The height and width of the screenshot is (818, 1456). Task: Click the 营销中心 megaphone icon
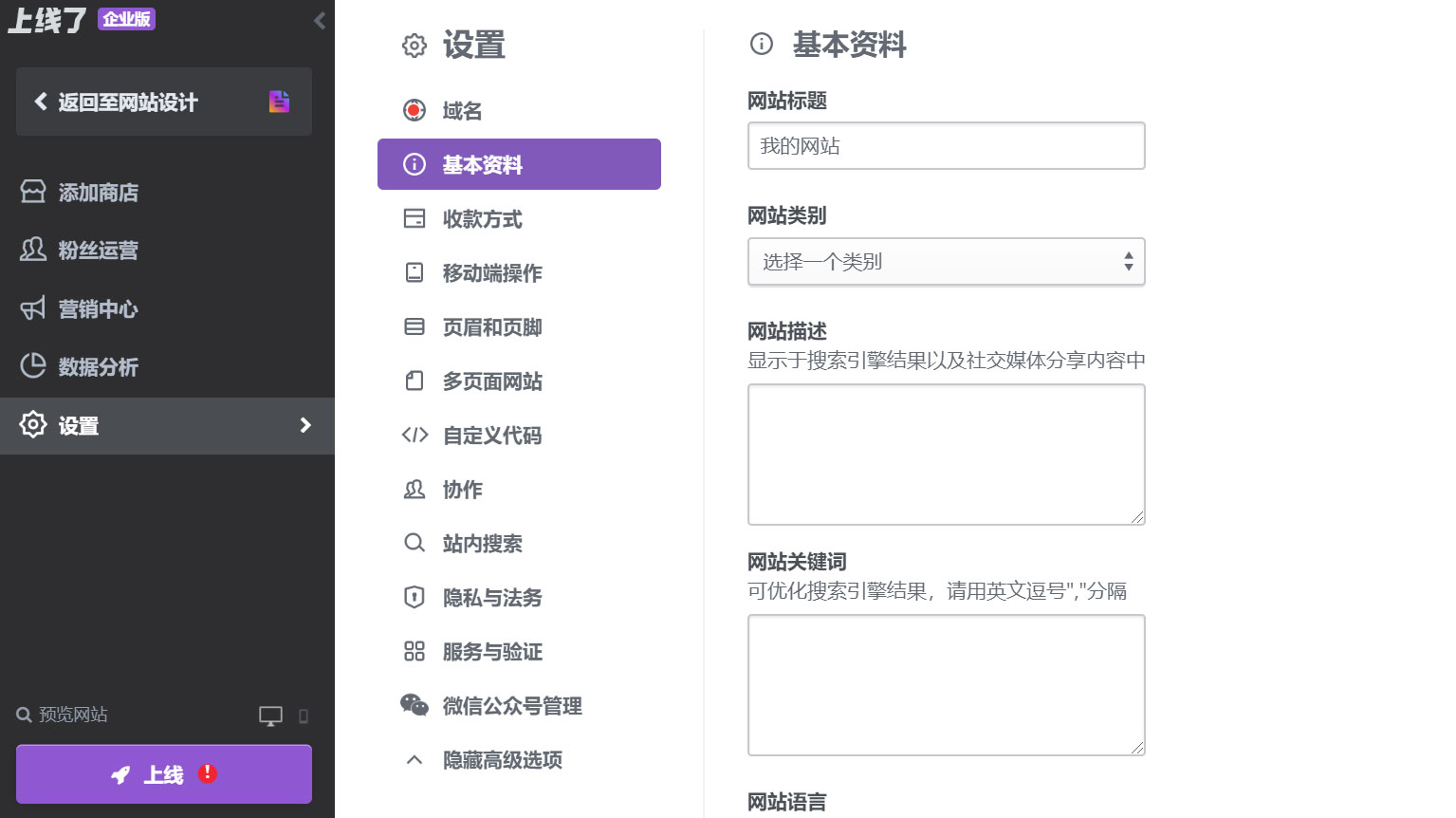[x=32, y=308]
